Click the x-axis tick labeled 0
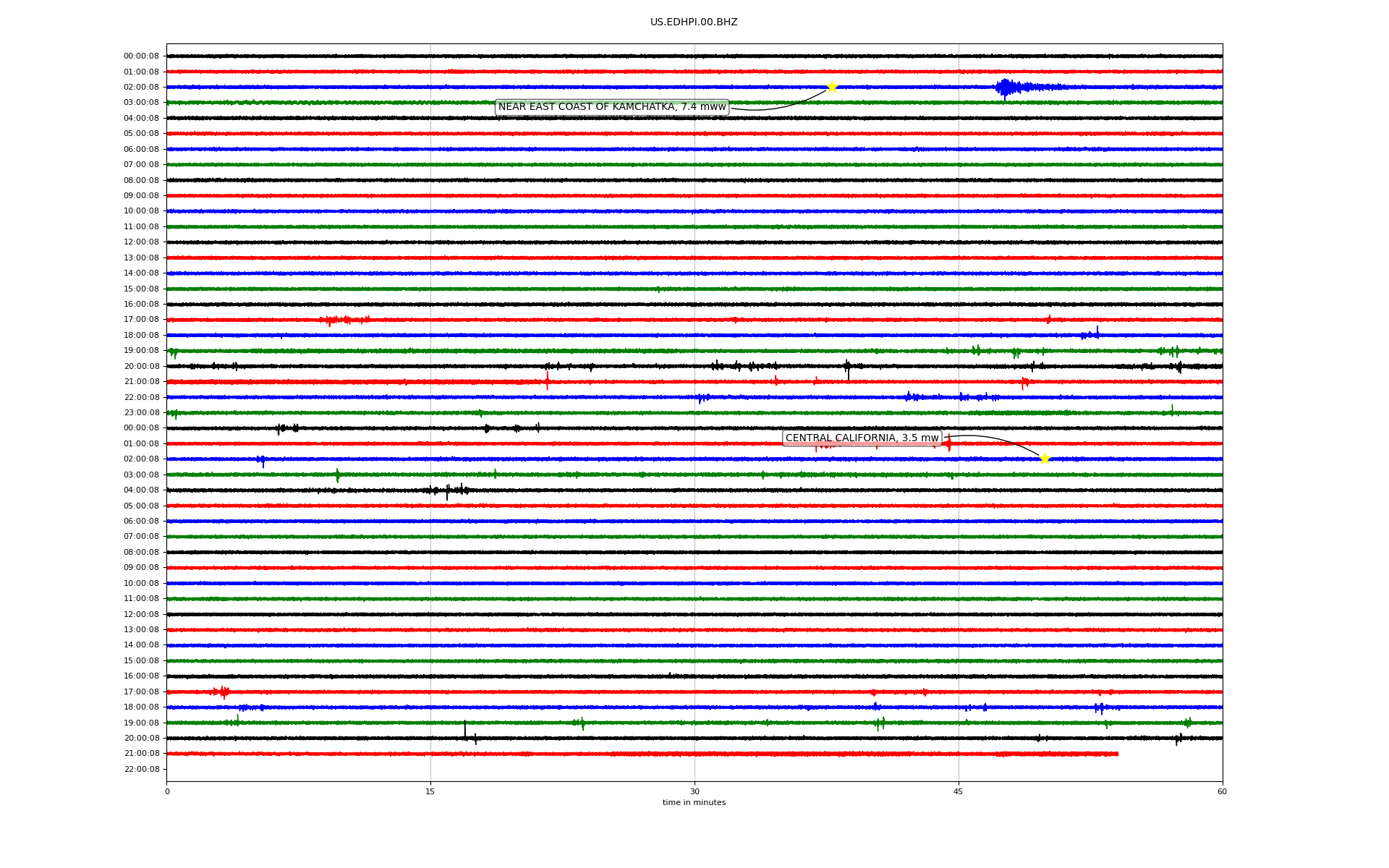The height and width of the screenshot is (868, 1389). (167, 791)
